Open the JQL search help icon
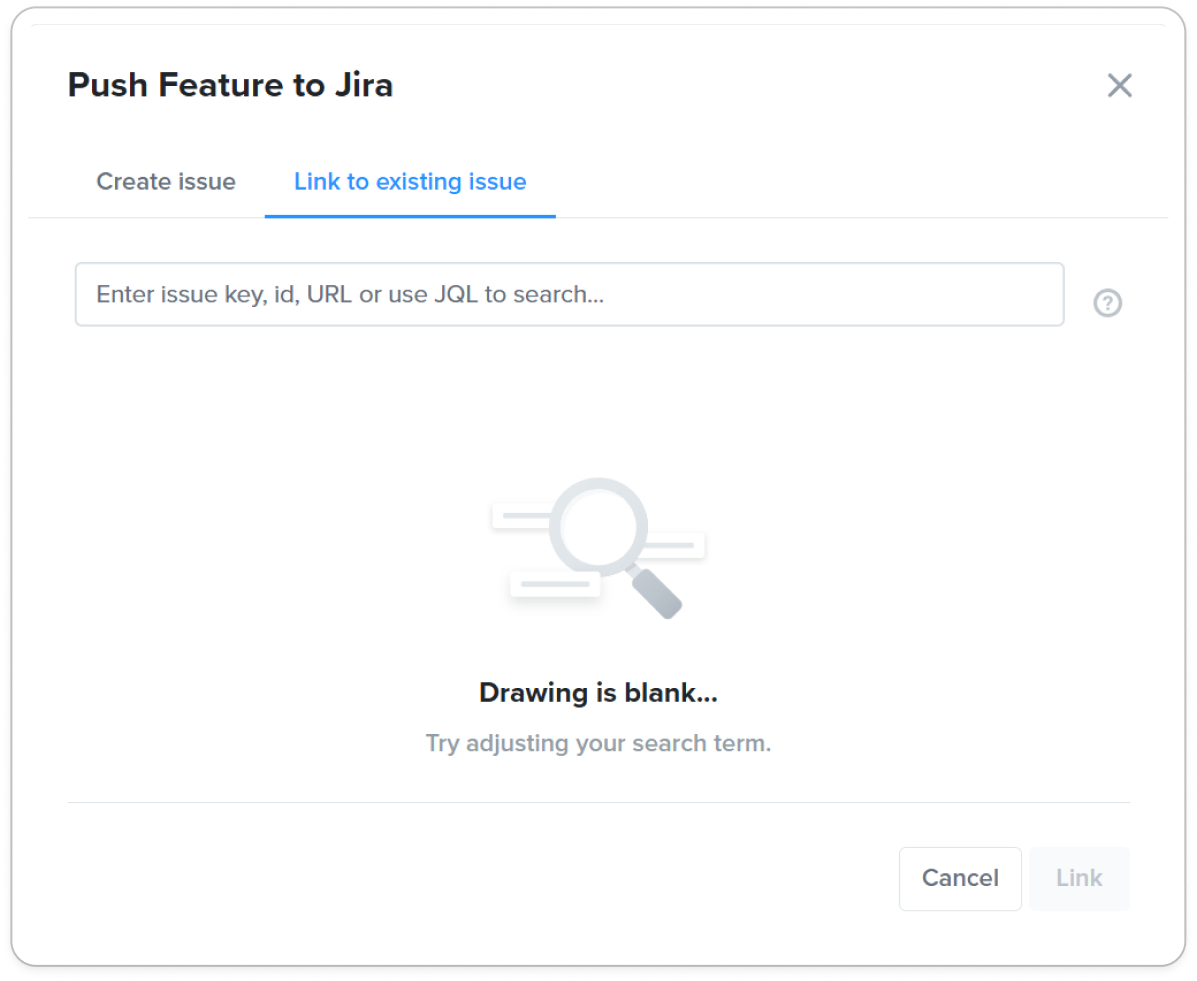This screenshot has width=1197, height=981. [1107, 303]
